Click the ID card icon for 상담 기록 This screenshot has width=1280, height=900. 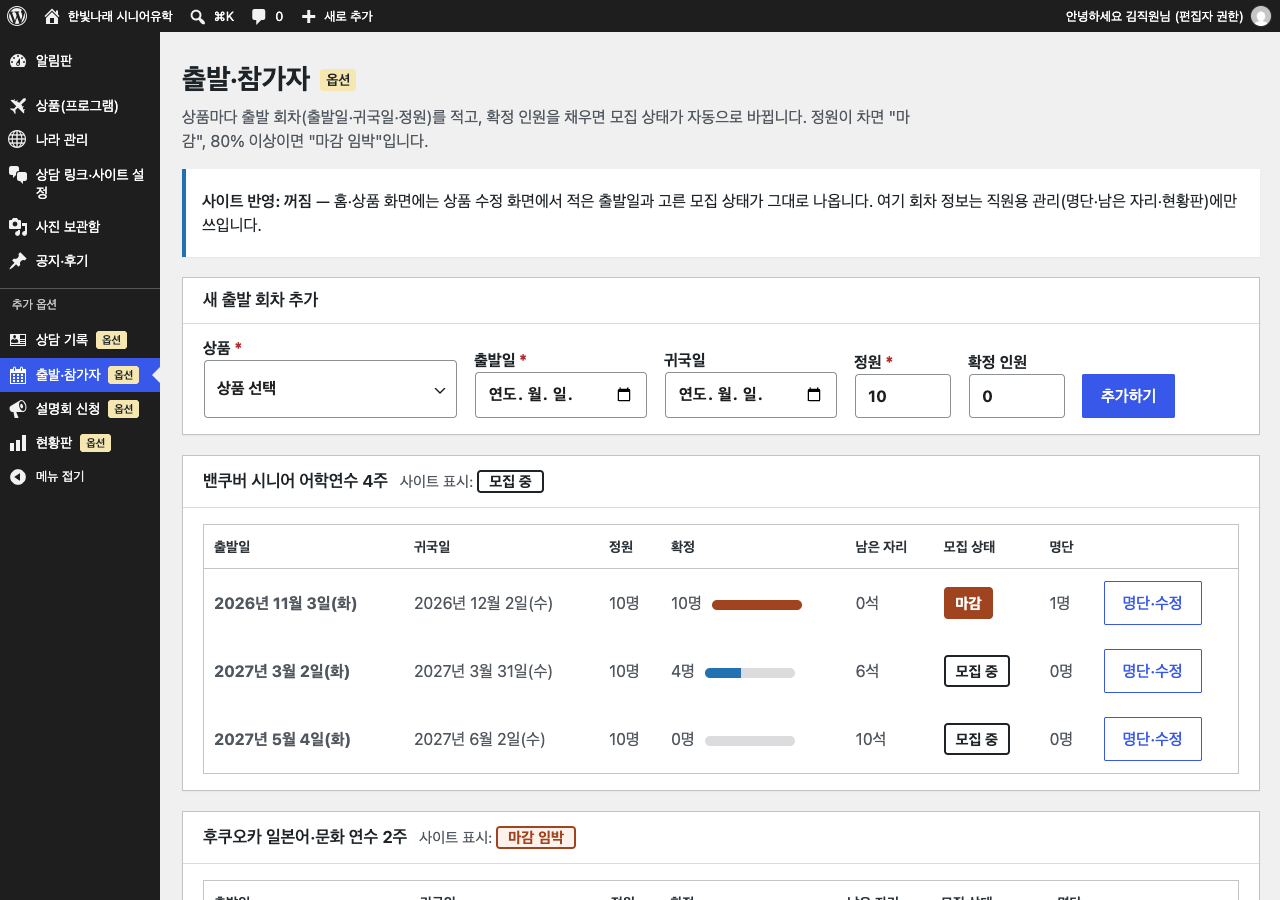pyautogui.click(x=18, y=340)
